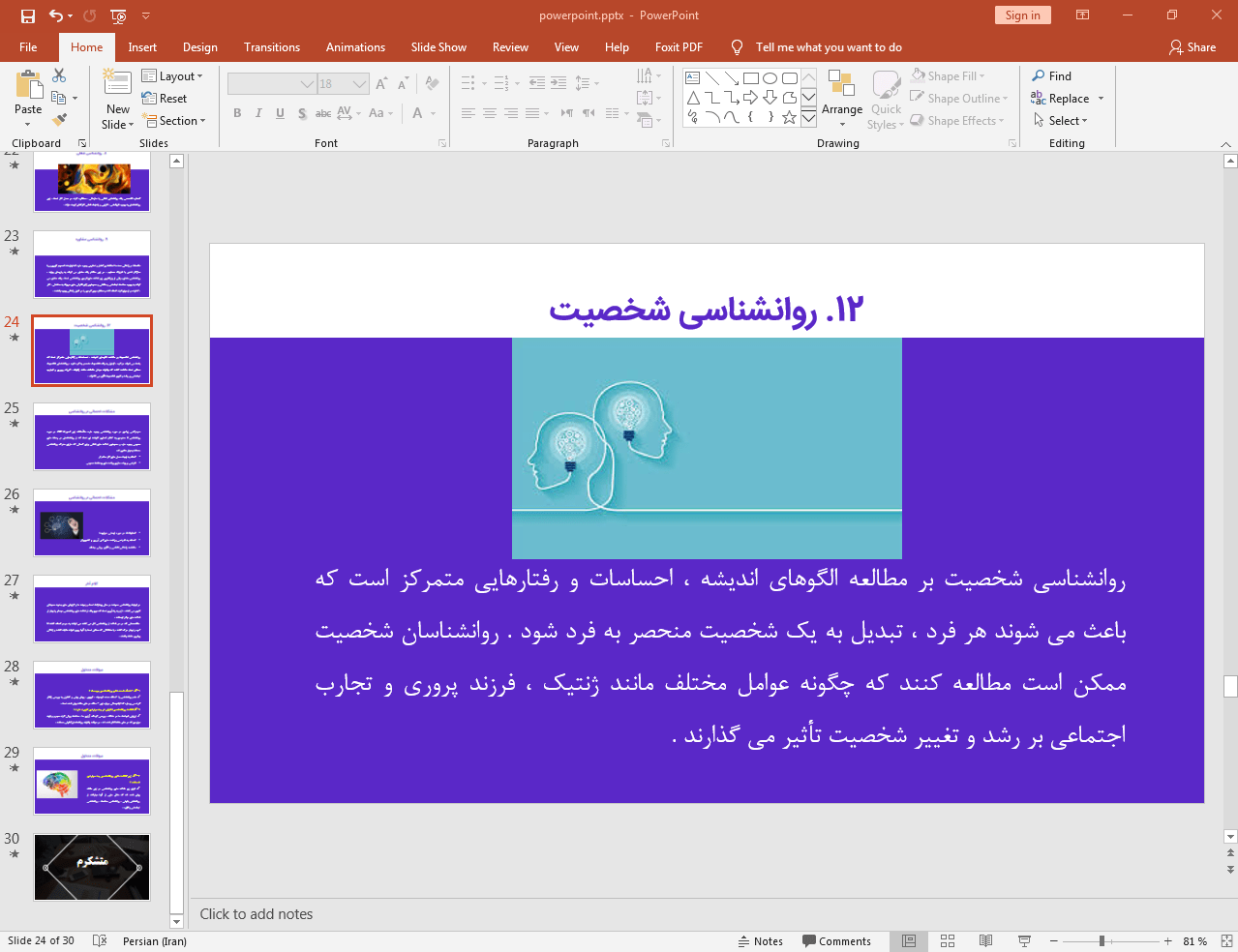Switch to the Design tab
1238x952 pixels.
(x=200, y=47)
